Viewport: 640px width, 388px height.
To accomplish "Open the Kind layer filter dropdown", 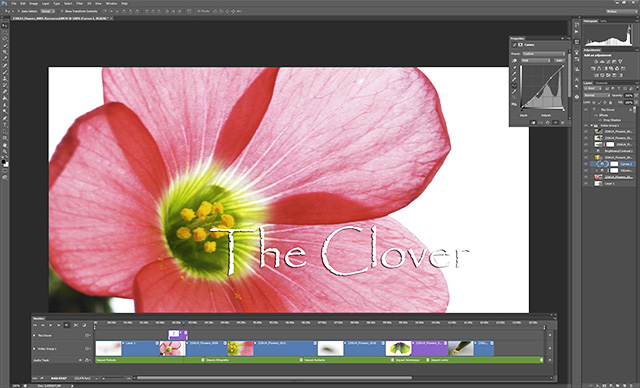I will point(593,89).
